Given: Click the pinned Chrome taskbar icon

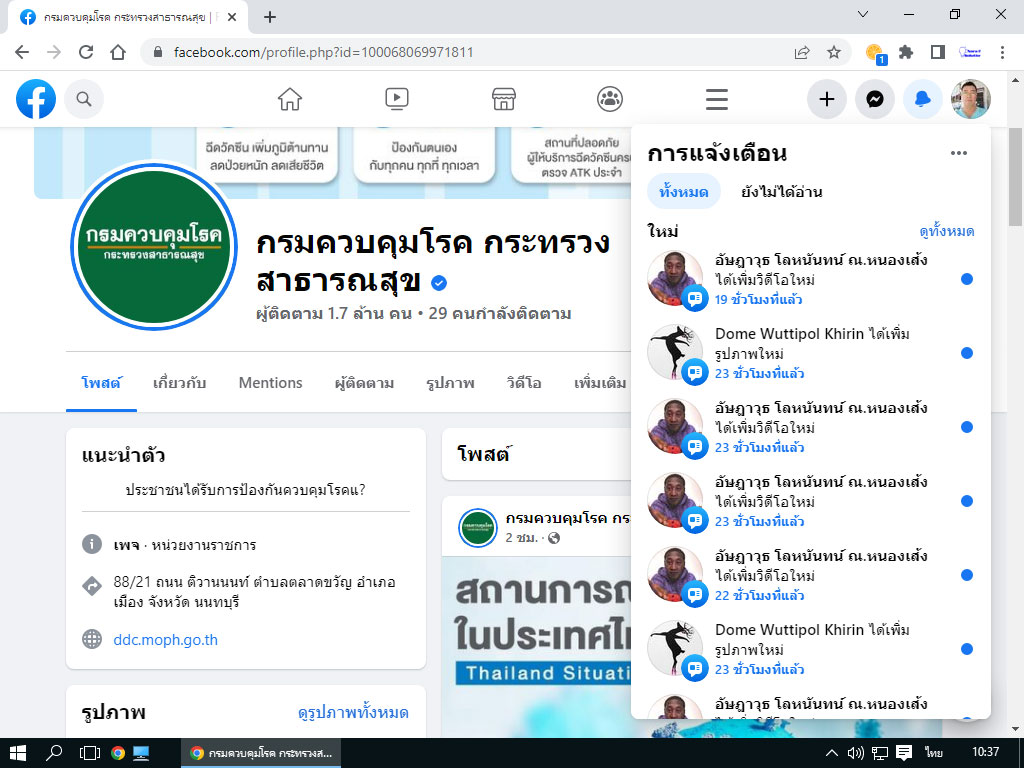Looking at the screenshot, I should coord(118,753).
